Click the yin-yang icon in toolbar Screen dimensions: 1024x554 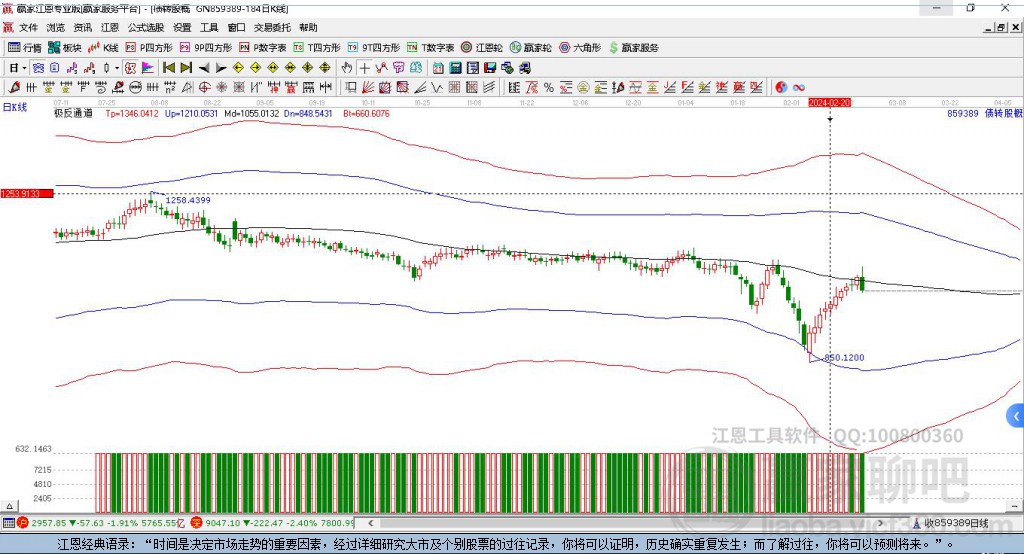pyautogui.click(x=781, y=87)
